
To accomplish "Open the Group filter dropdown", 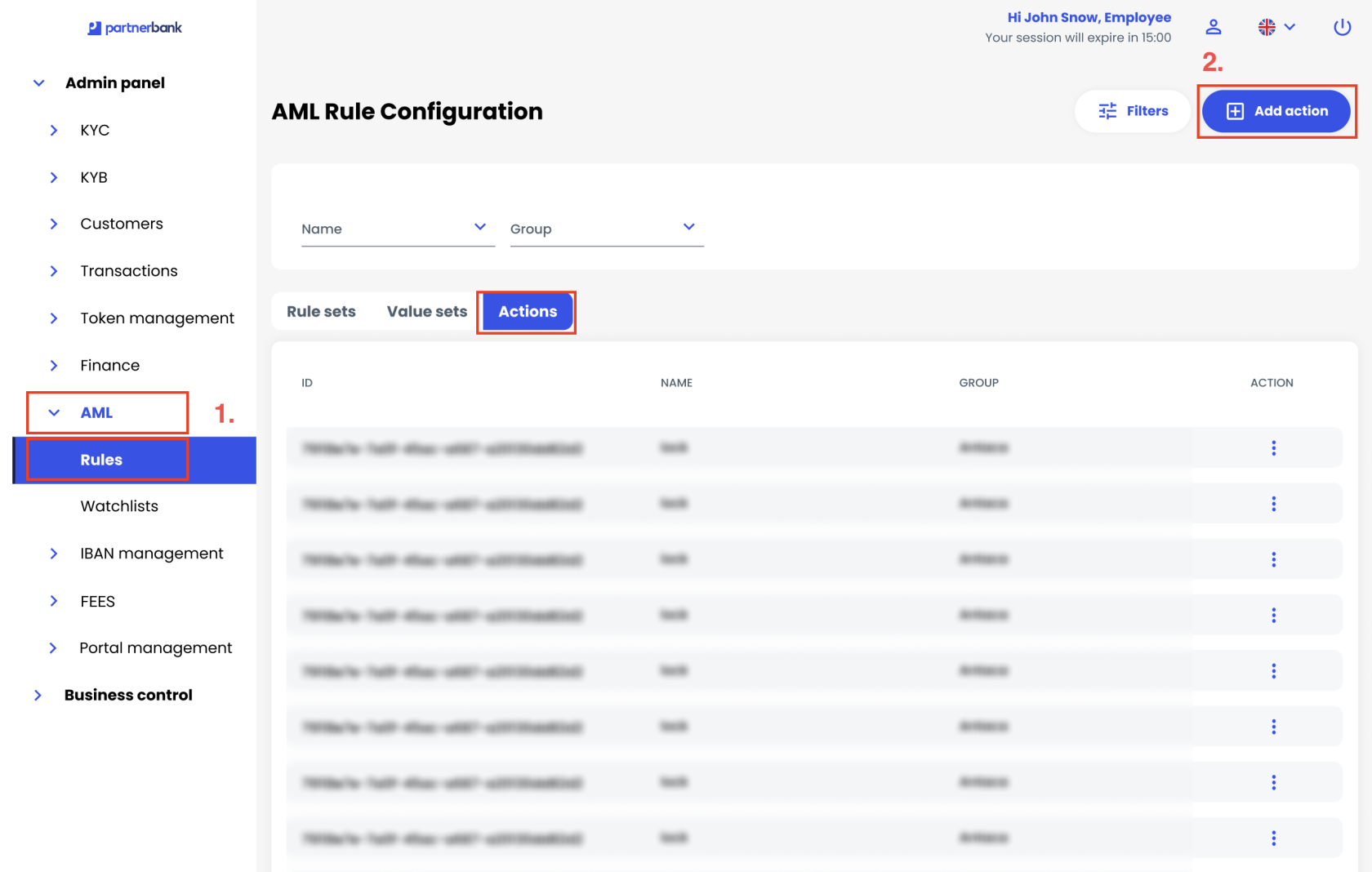I will pyautogui.click(x=606, y=229).
